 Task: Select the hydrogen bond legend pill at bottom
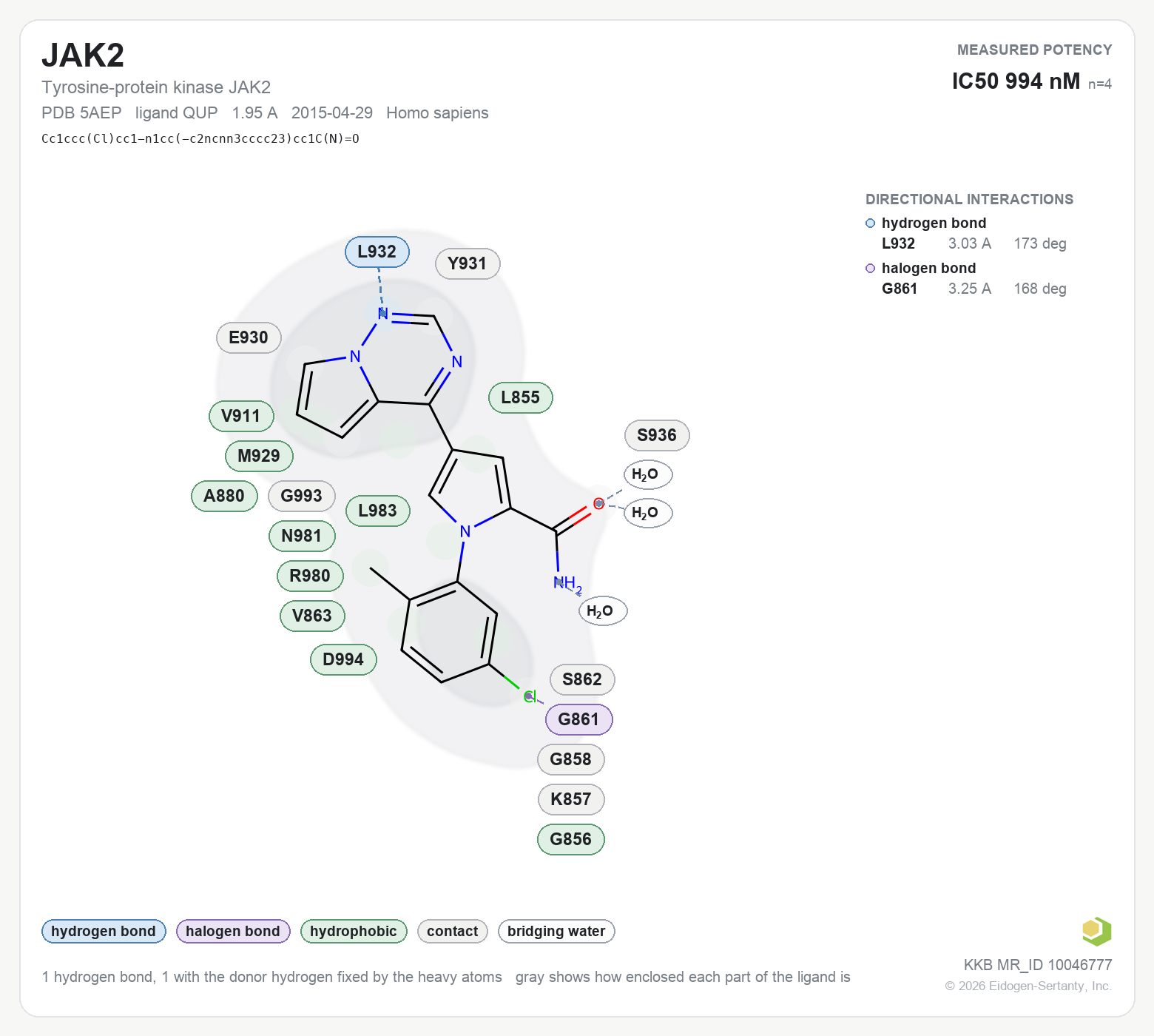(x=104, y=931)
